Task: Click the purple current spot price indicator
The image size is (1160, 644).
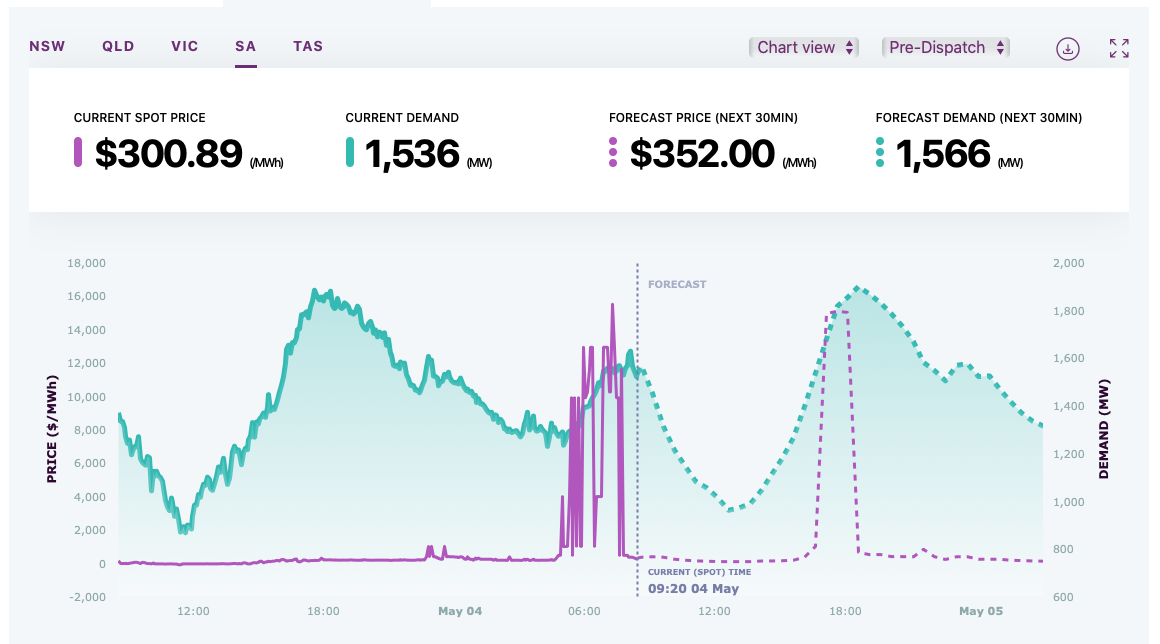Action: coord(78,153)
